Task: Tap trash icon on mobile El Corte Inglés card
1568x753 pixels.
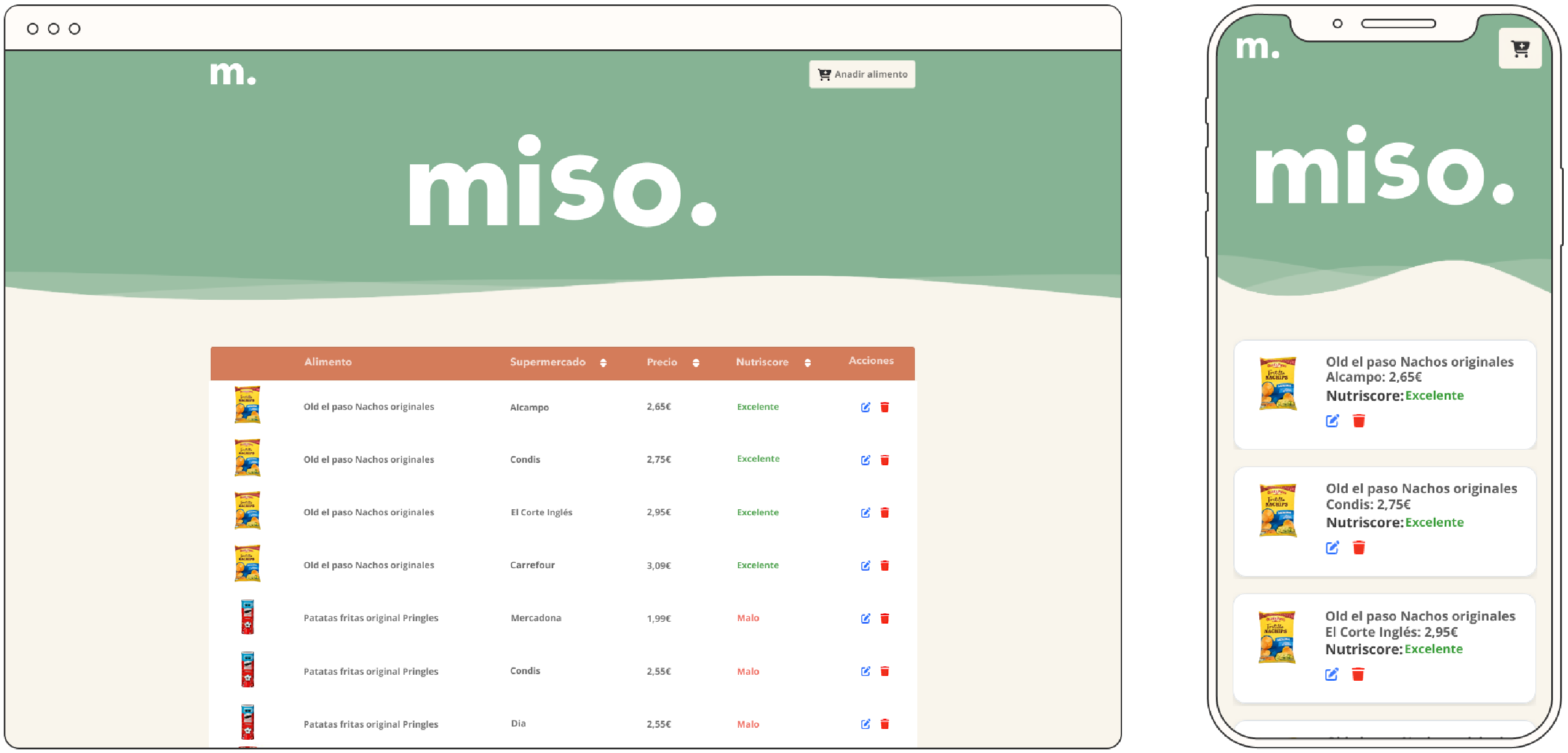Action: coord(1358,675)
